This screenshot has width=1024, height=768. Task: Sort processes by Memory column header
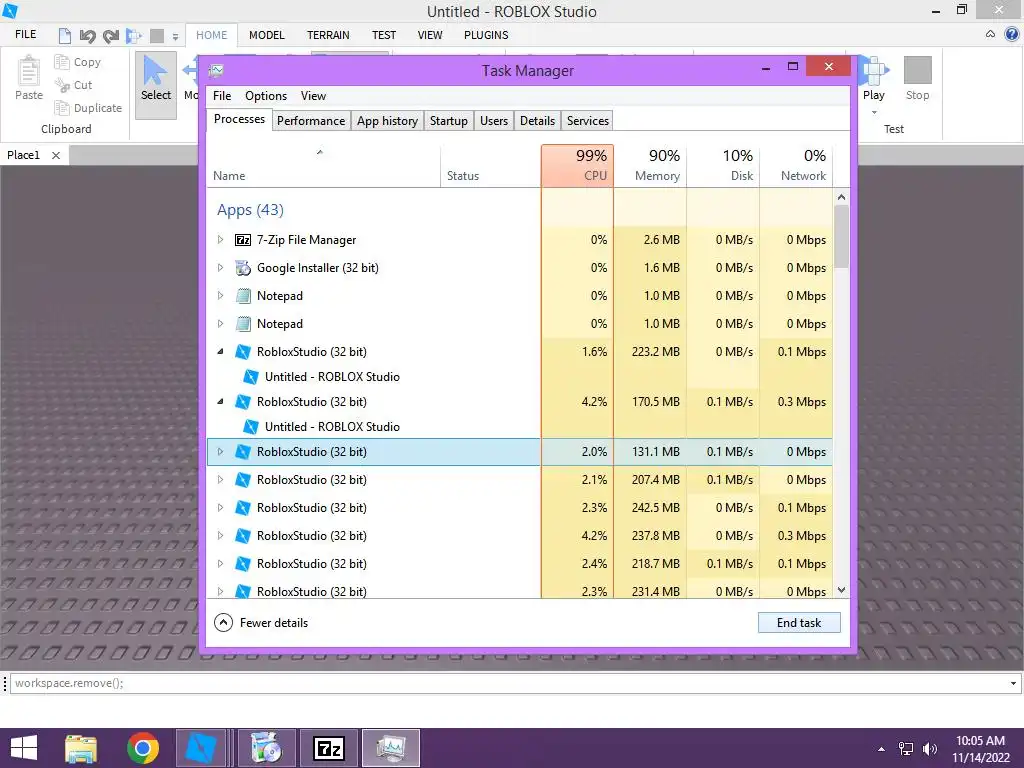pos(650,166)
